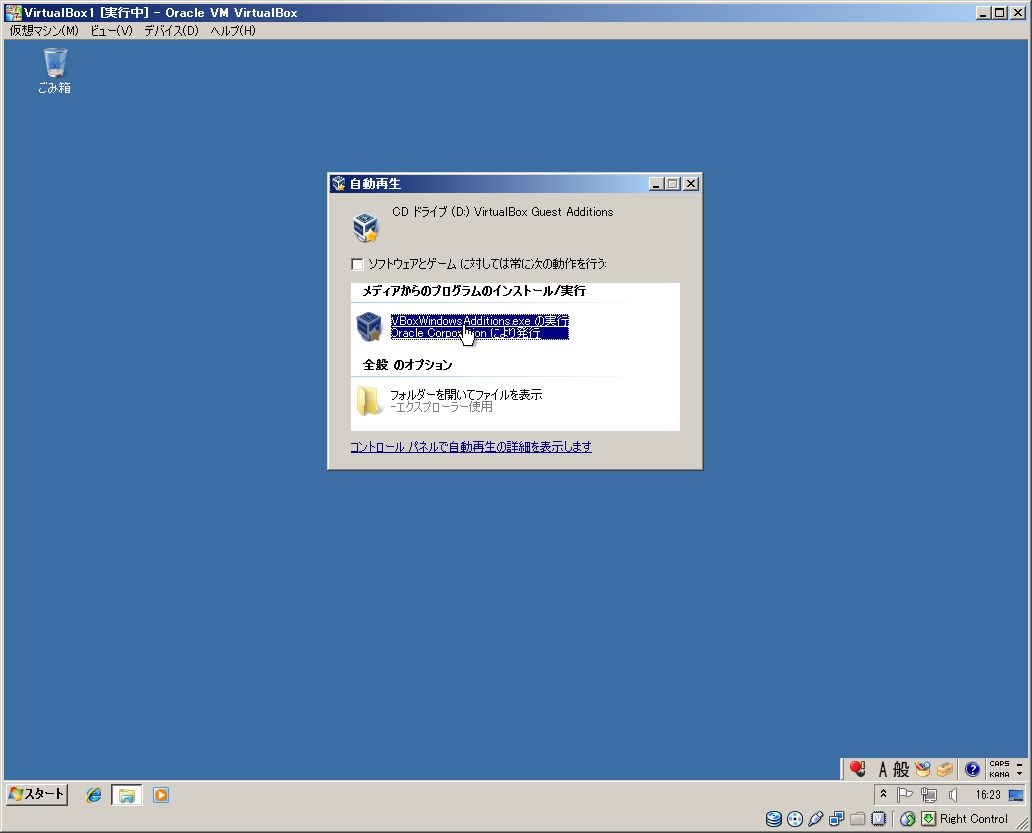The height and width of the screenshot is (833, 1032).
Task: Open the 仮想マシン(M) menu
Action: 44,31
